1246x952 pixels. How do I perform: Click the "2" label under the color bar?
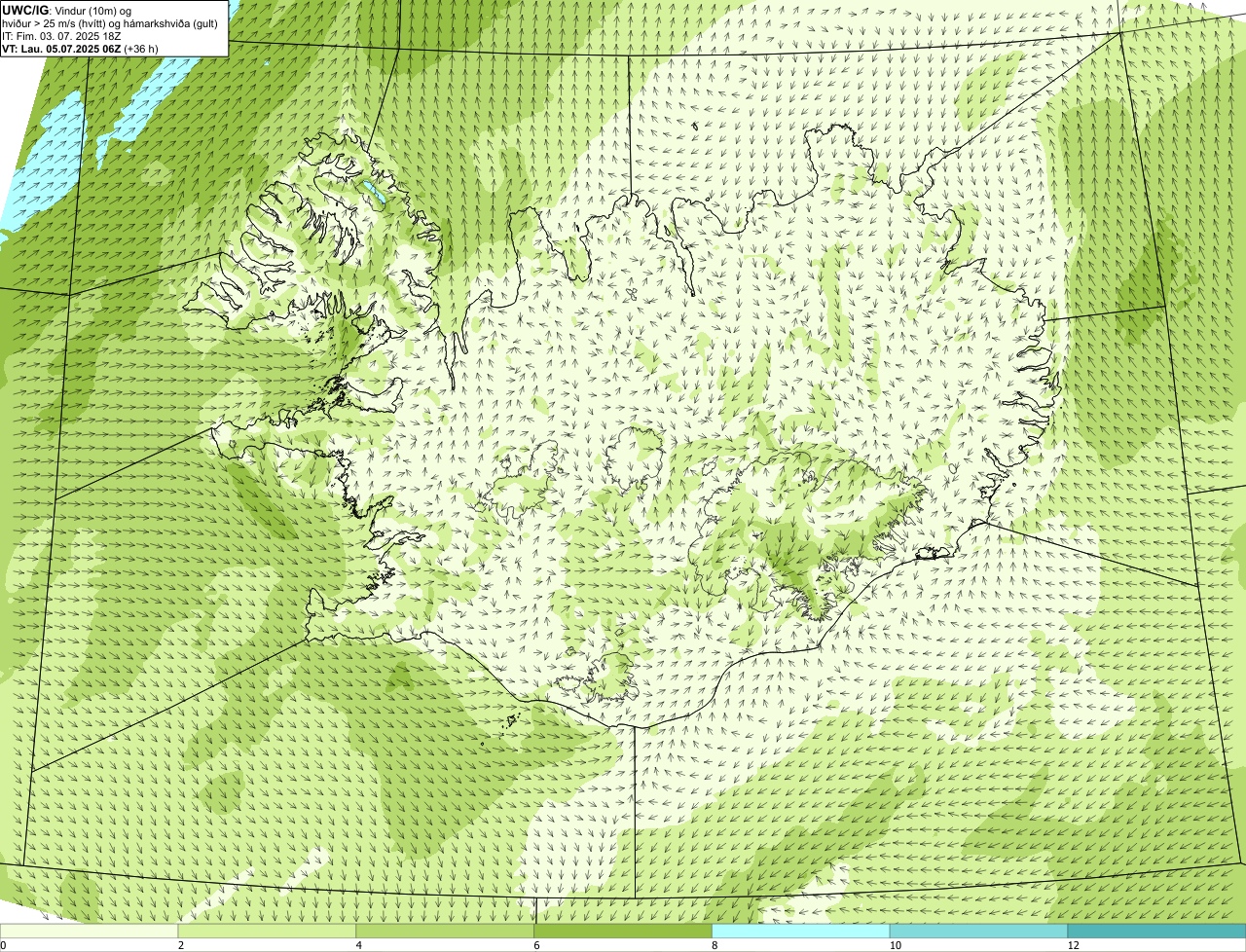[x=180, y=945]
